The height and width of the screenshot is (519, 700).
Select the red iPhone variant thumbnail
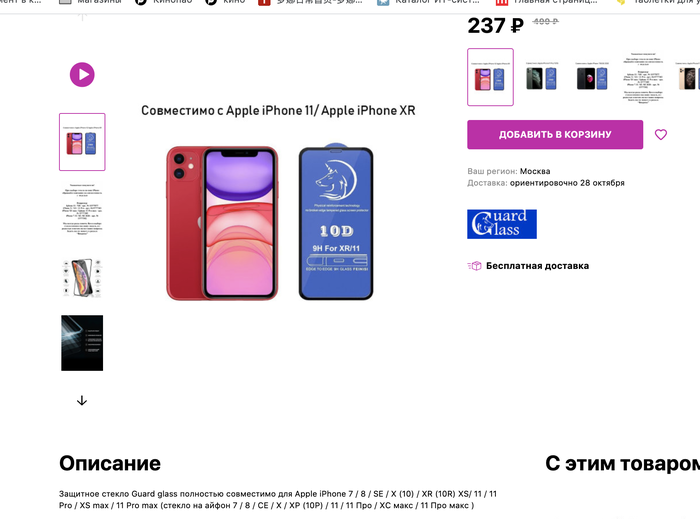pos(490,77)
